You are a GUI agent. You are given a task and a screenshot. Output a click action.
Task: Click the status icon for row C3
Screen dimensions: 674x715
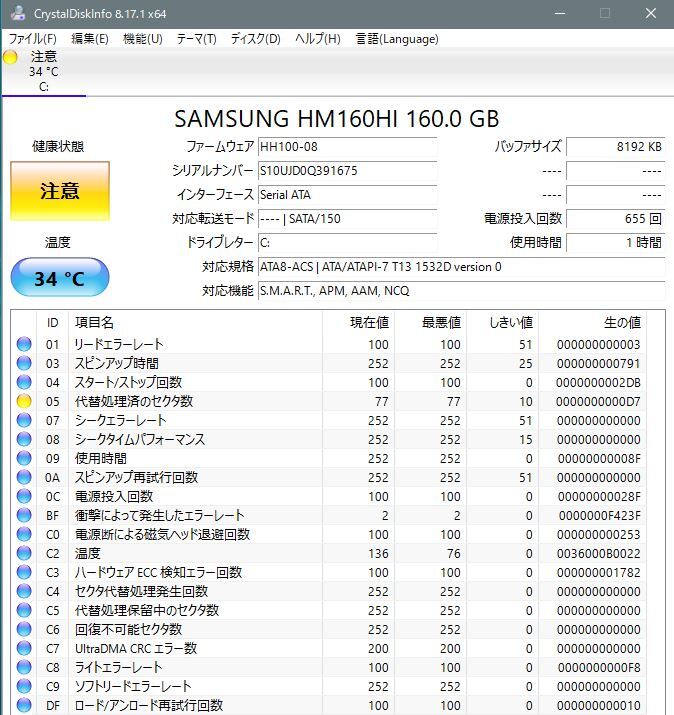[x=24, y=572]
